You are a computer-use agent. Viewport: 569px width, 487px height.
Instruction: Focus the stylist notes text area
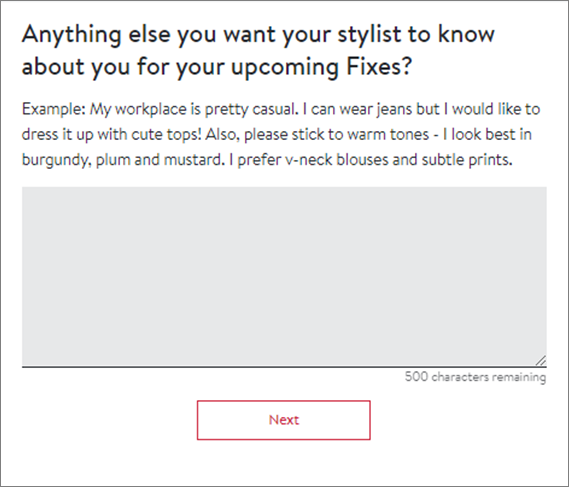click(284, 276)
